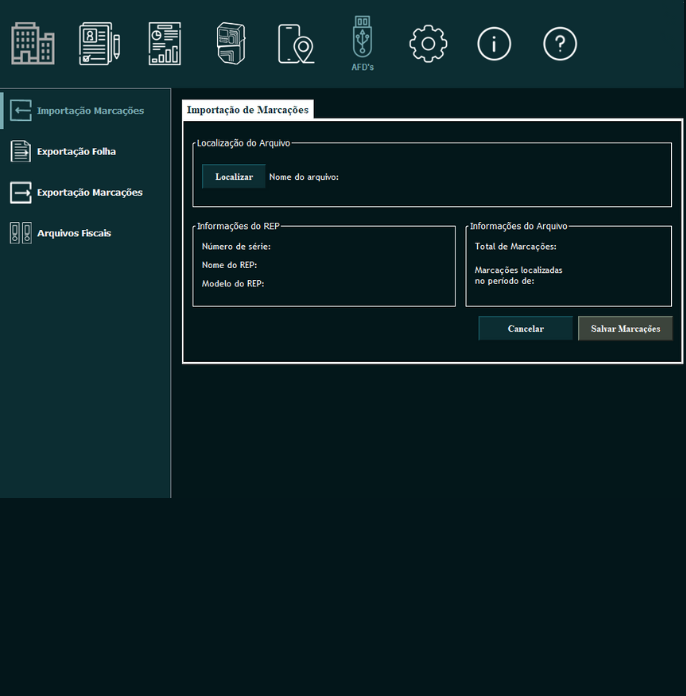Image resolution: width=686 pixels, height=696 pixels.
Task: Click the Informações do REP group title
Action: 238,226
